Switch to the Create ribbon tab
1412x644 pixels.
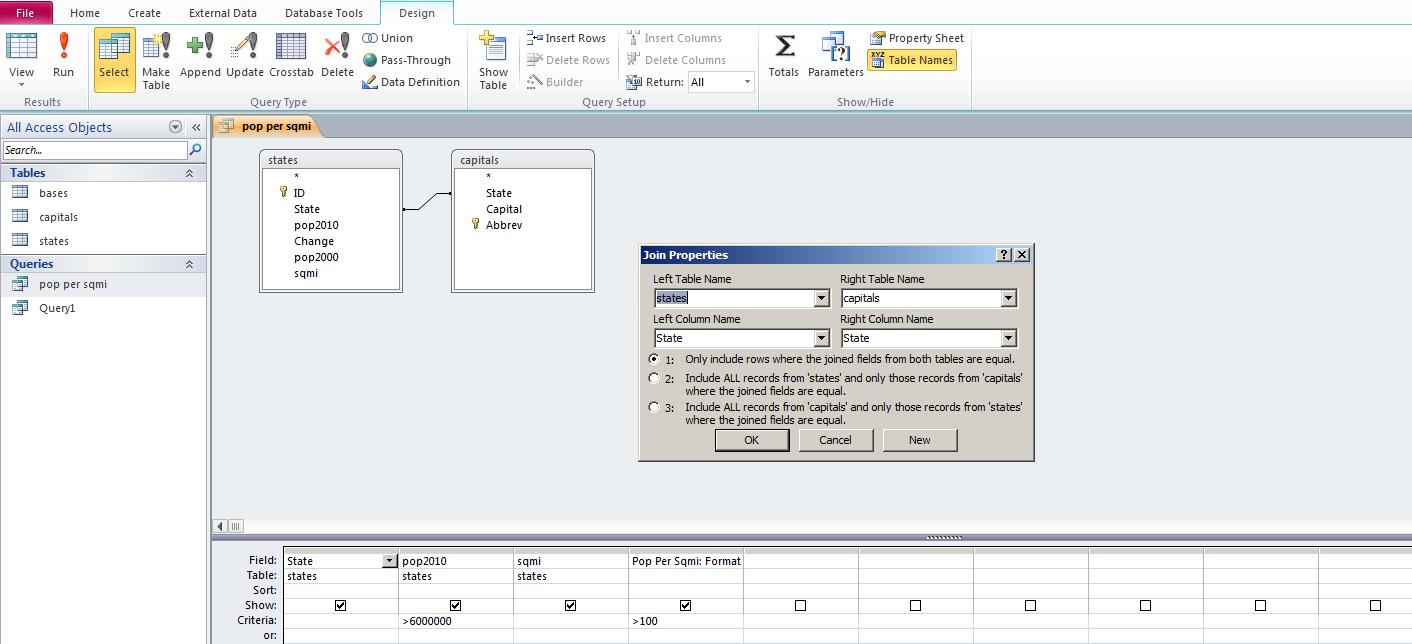pyautogui.click(x=145, y=13)
